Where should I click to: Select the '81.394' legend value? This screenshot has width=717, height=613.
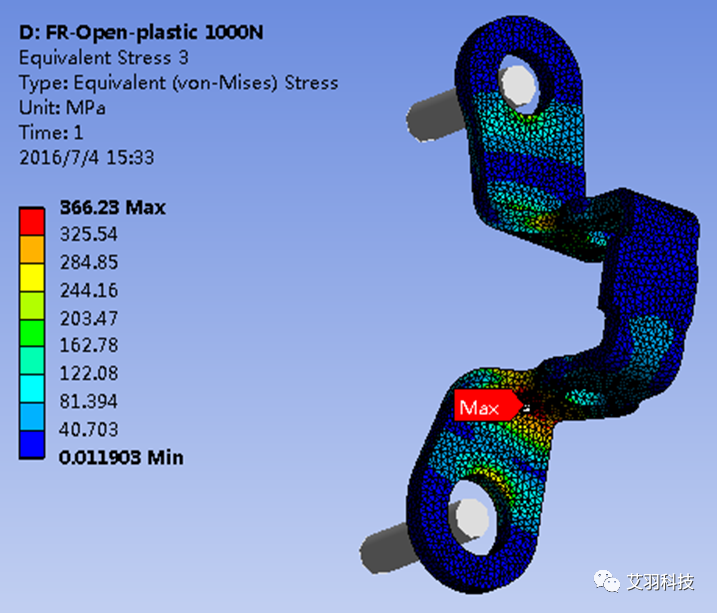[89, 401]
